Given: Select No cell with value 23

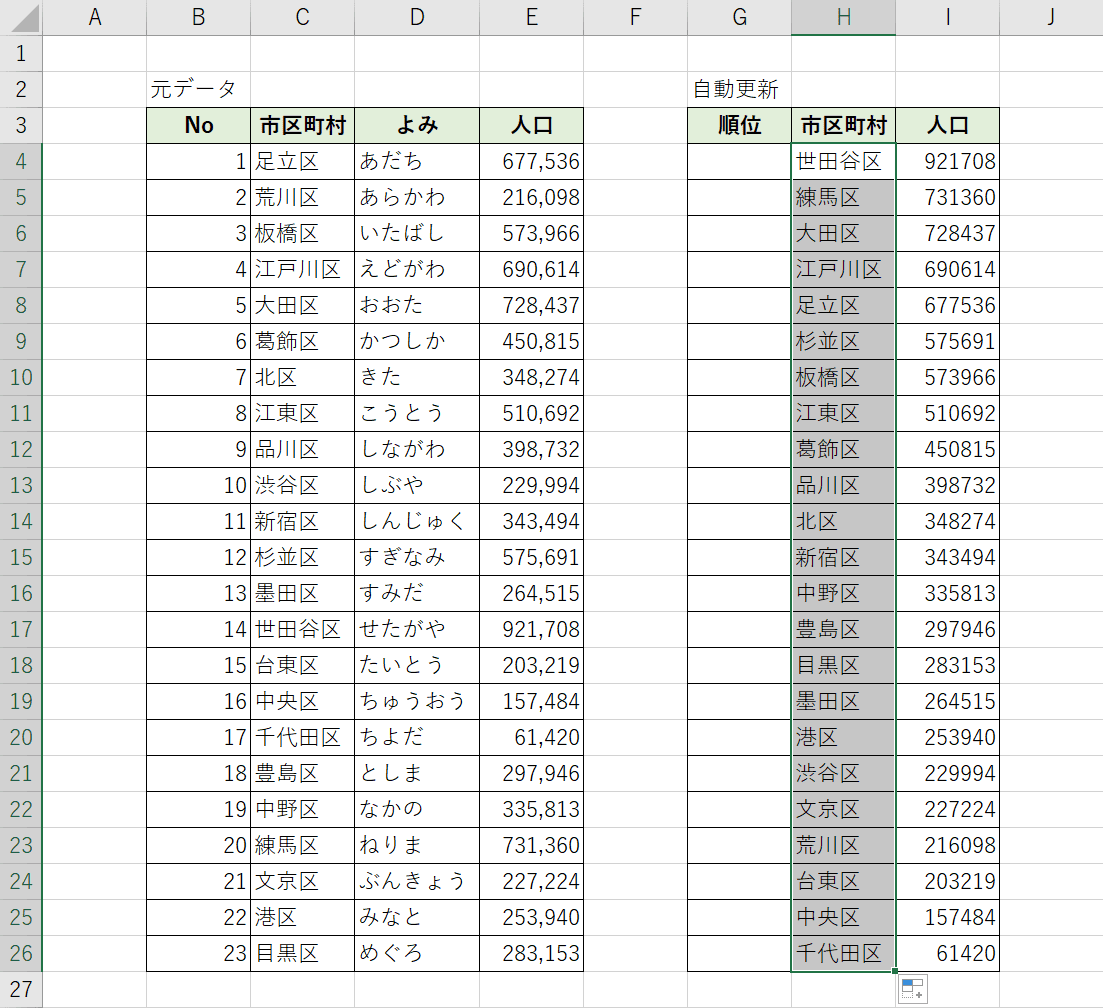Looking at the screenshot, I should (198, 953).
